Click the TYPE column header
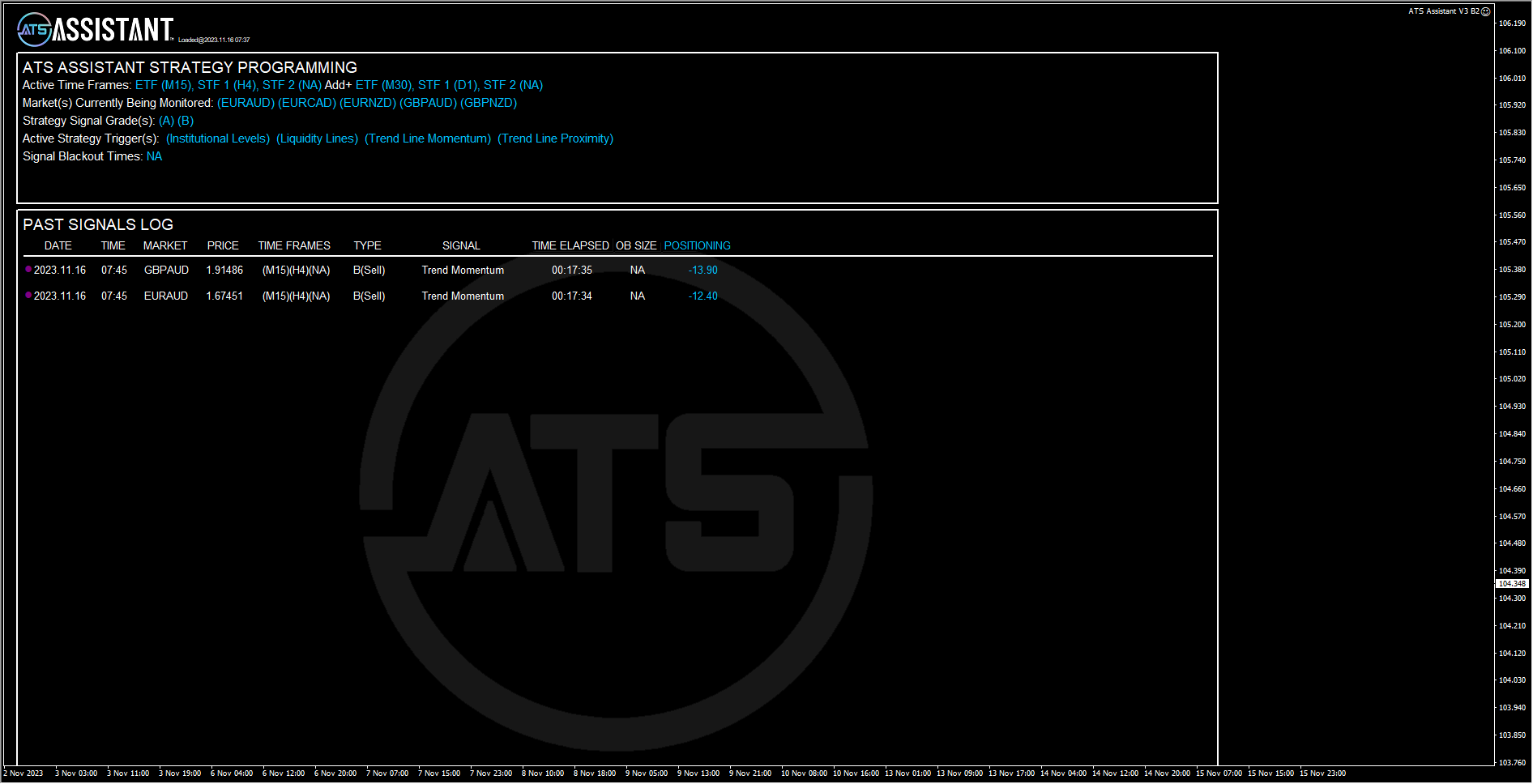The height and width of the screenshot is (784, 1533). tap(368, 245)
